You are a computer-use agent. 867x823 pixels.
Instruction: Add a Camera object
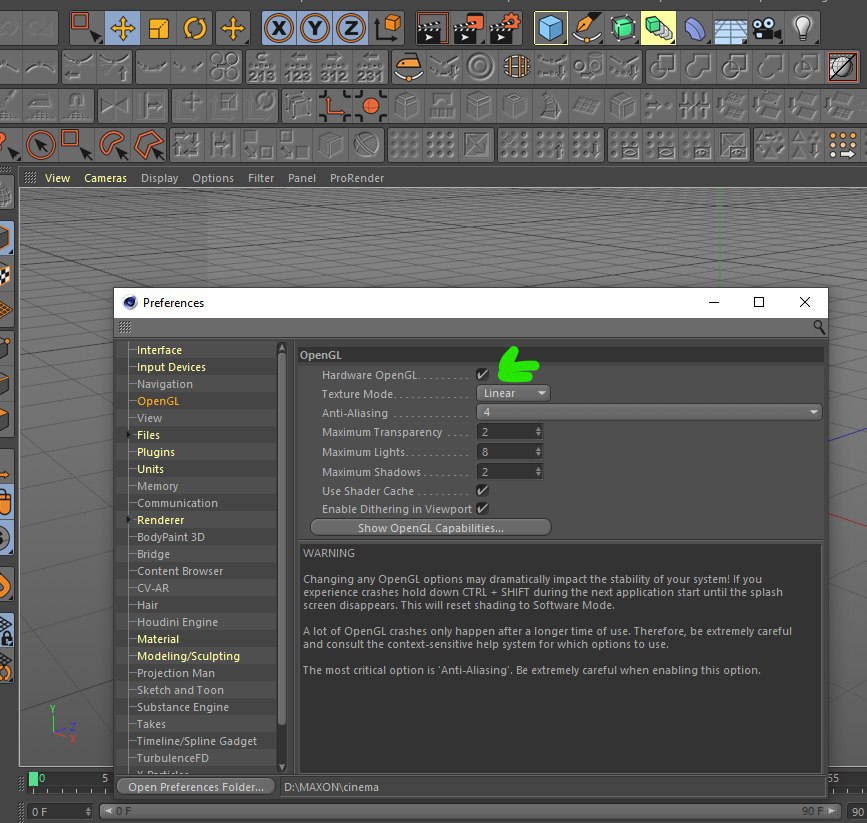click(766, 27)
